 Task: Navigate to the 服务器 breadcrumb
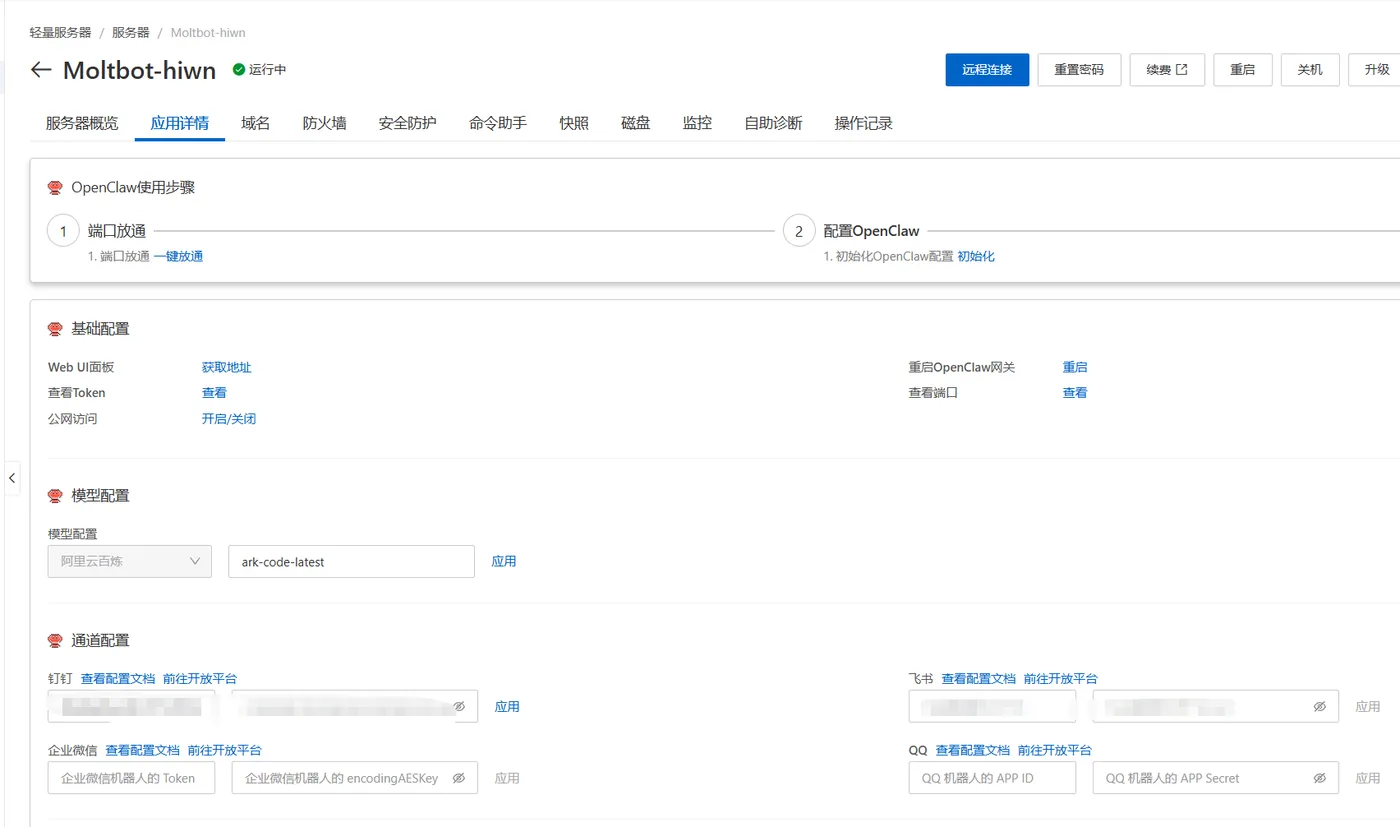pos(131,33)
